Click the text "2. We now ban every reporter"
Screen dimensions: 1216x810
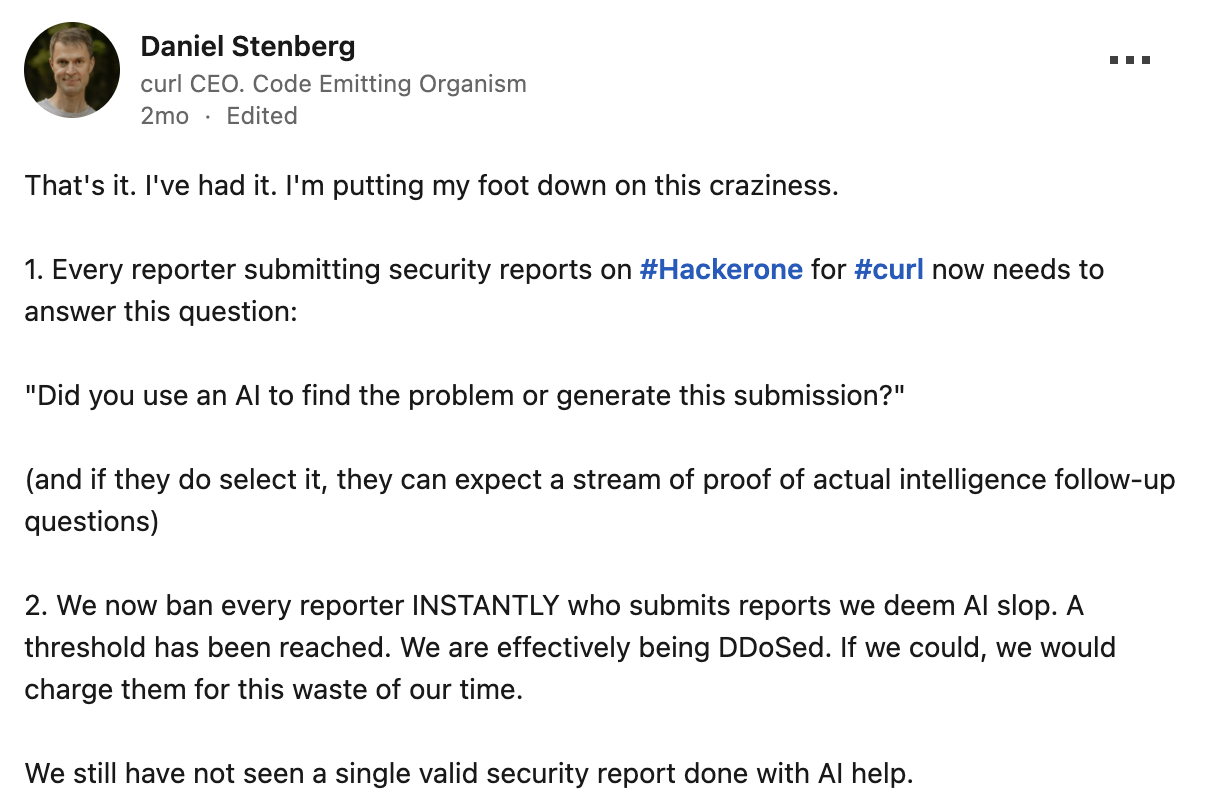[216, 605]
